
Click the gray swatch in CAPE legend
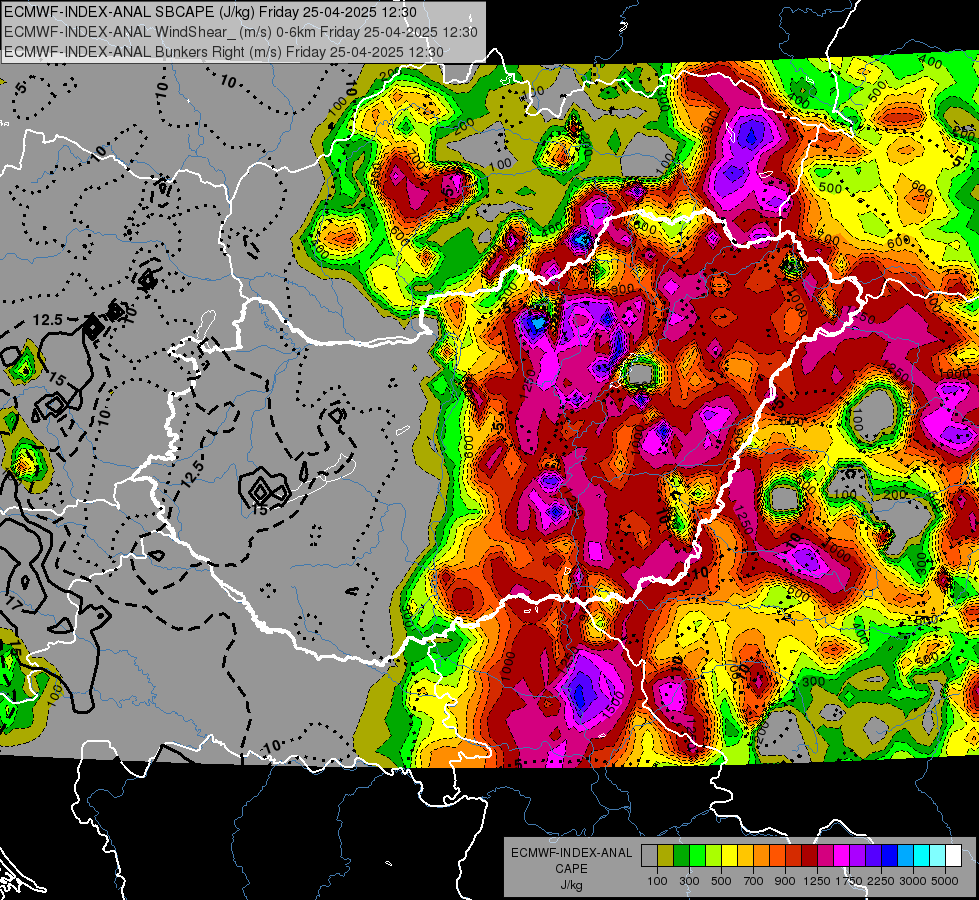tap(649, 855)
